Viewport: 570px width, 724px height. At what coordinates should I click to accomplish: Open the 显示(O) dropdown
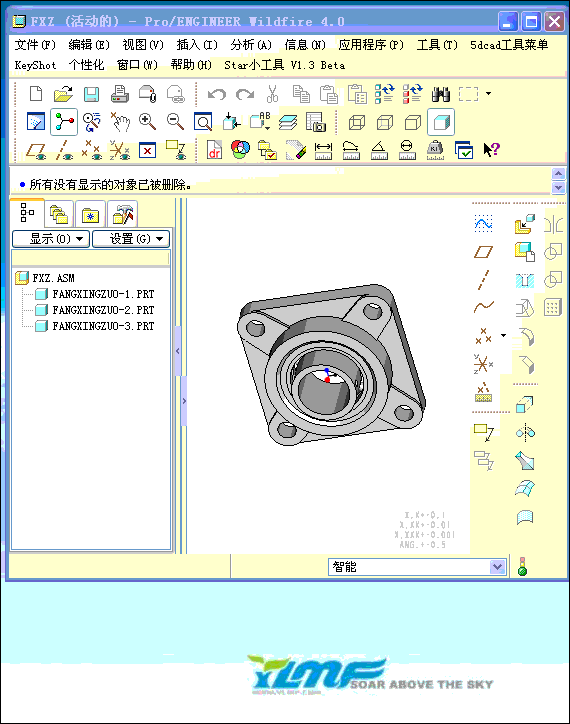click(51, 239)
